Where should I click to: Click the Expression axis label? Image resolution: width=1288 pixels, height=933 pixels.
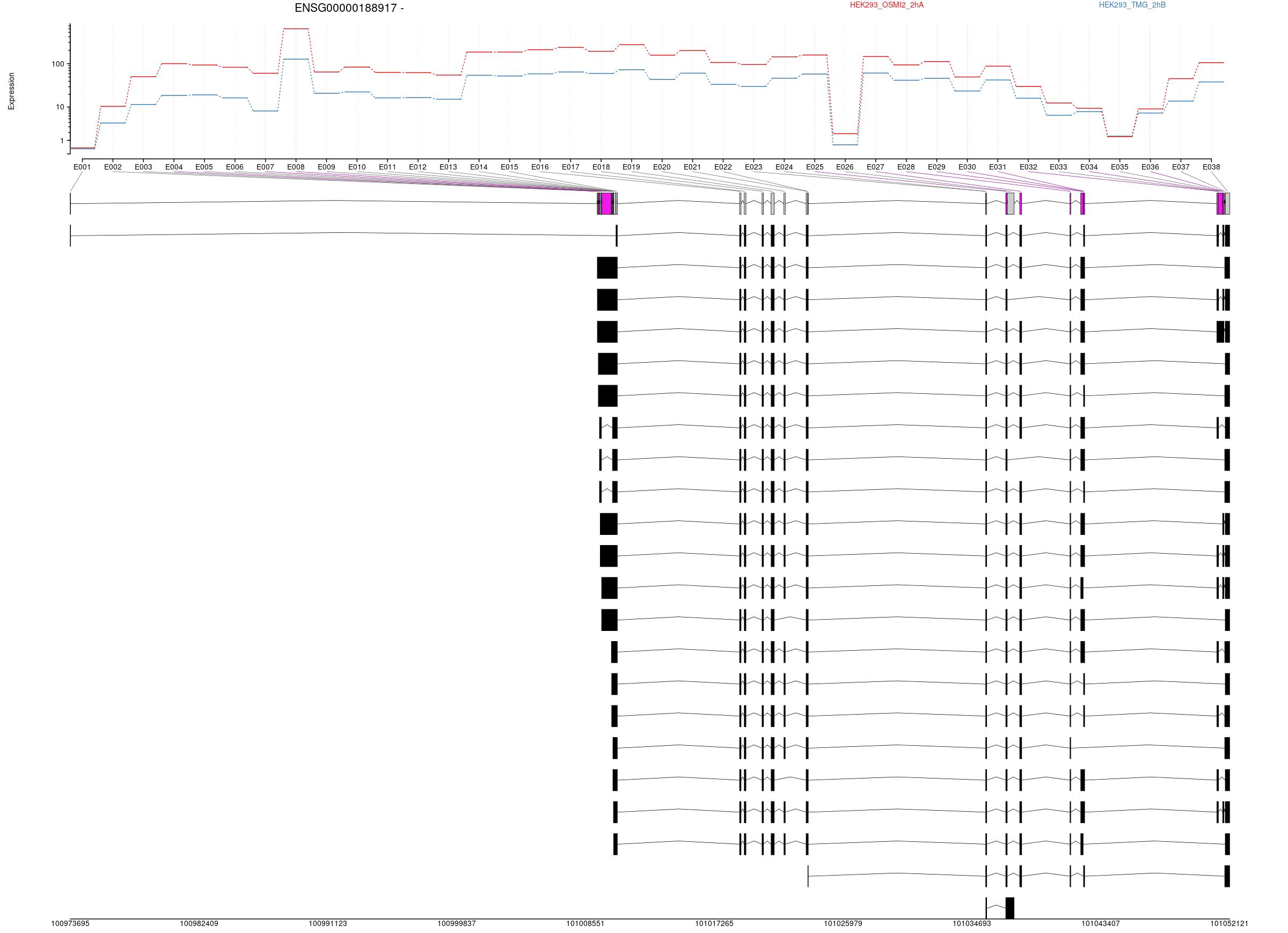pos(11,91)
